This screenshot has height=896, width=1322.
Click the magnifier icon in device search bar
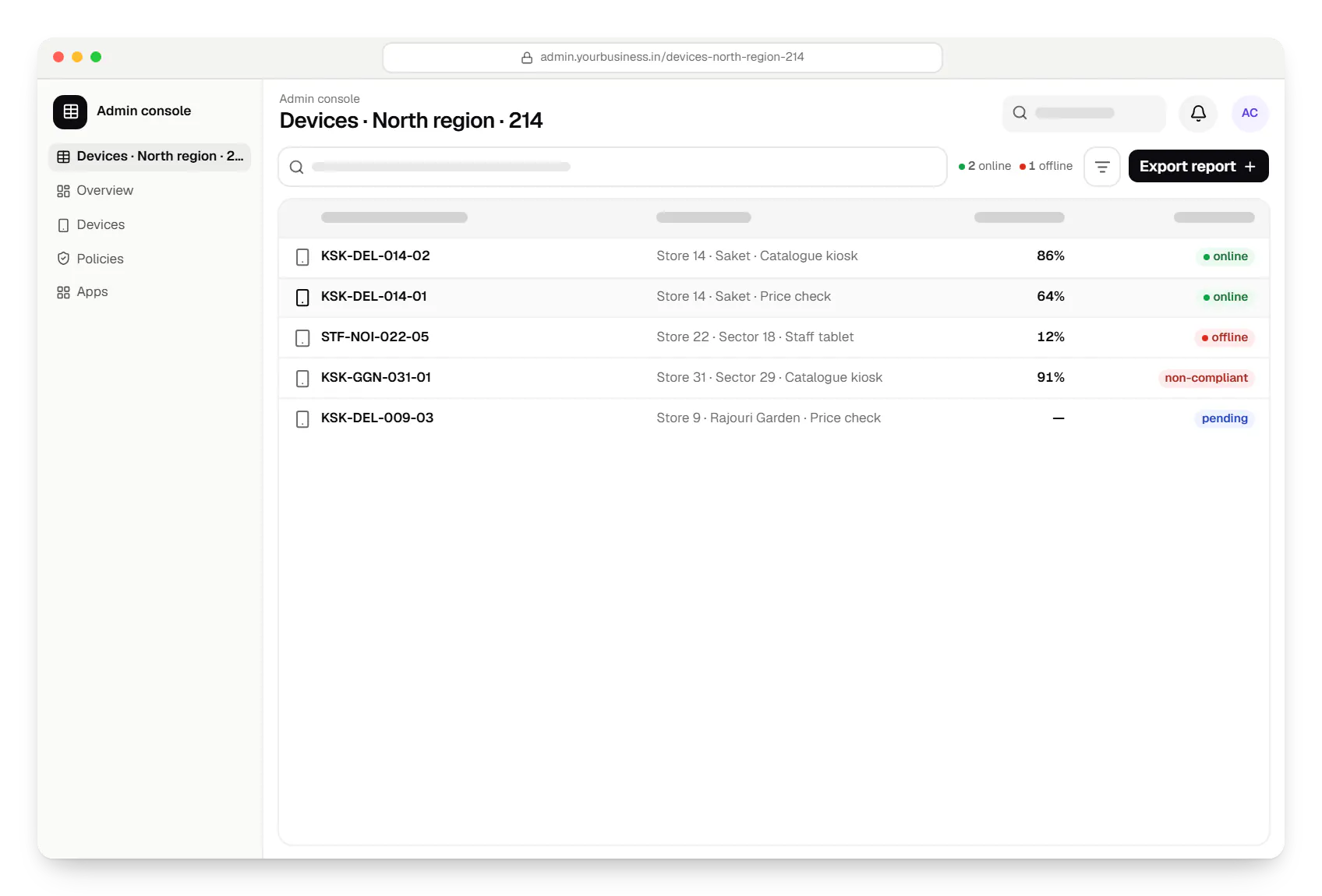click(296, 167)
